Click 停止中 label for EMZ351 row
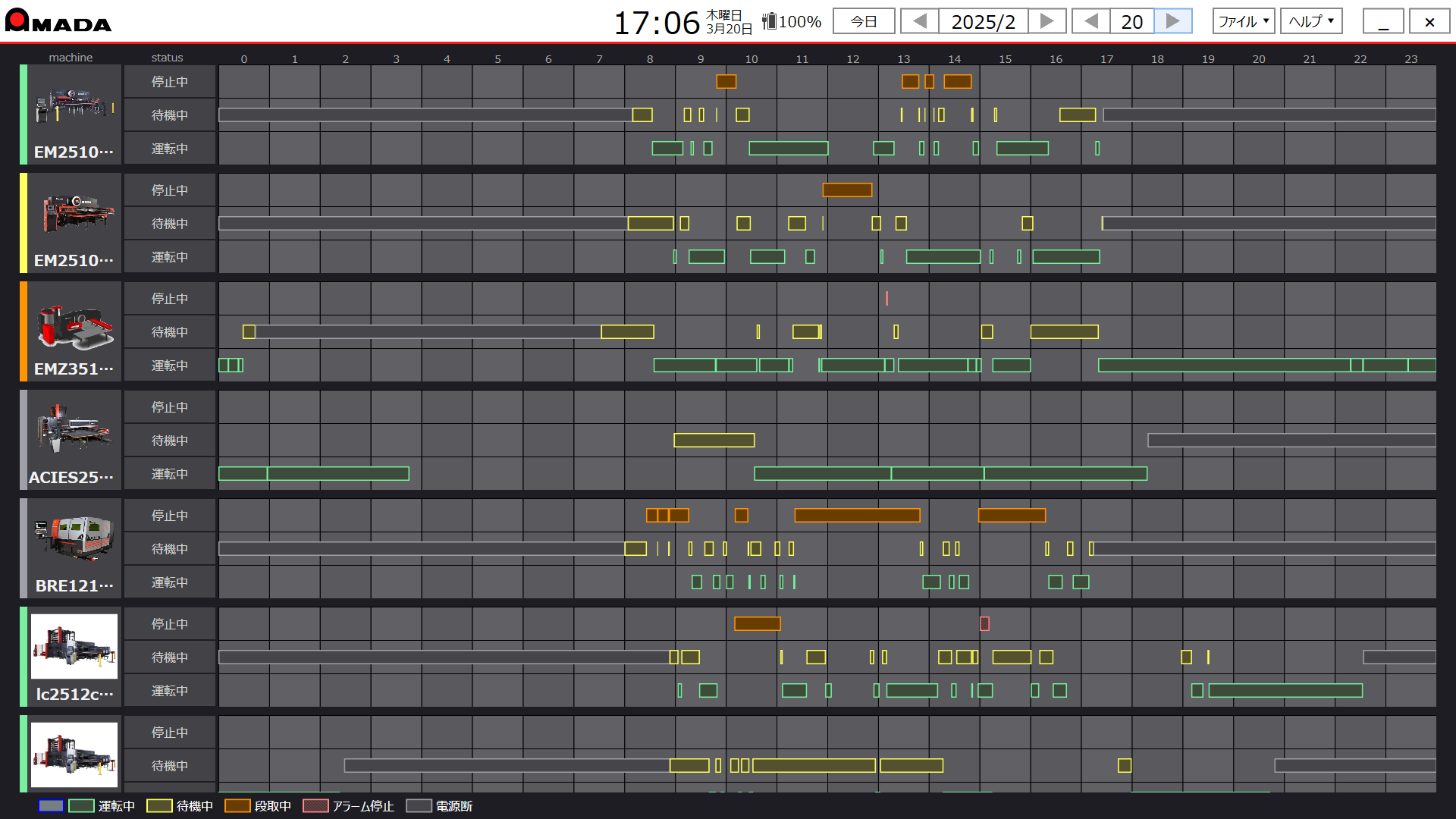This screenshot has width=1456, height=819. 170,299
